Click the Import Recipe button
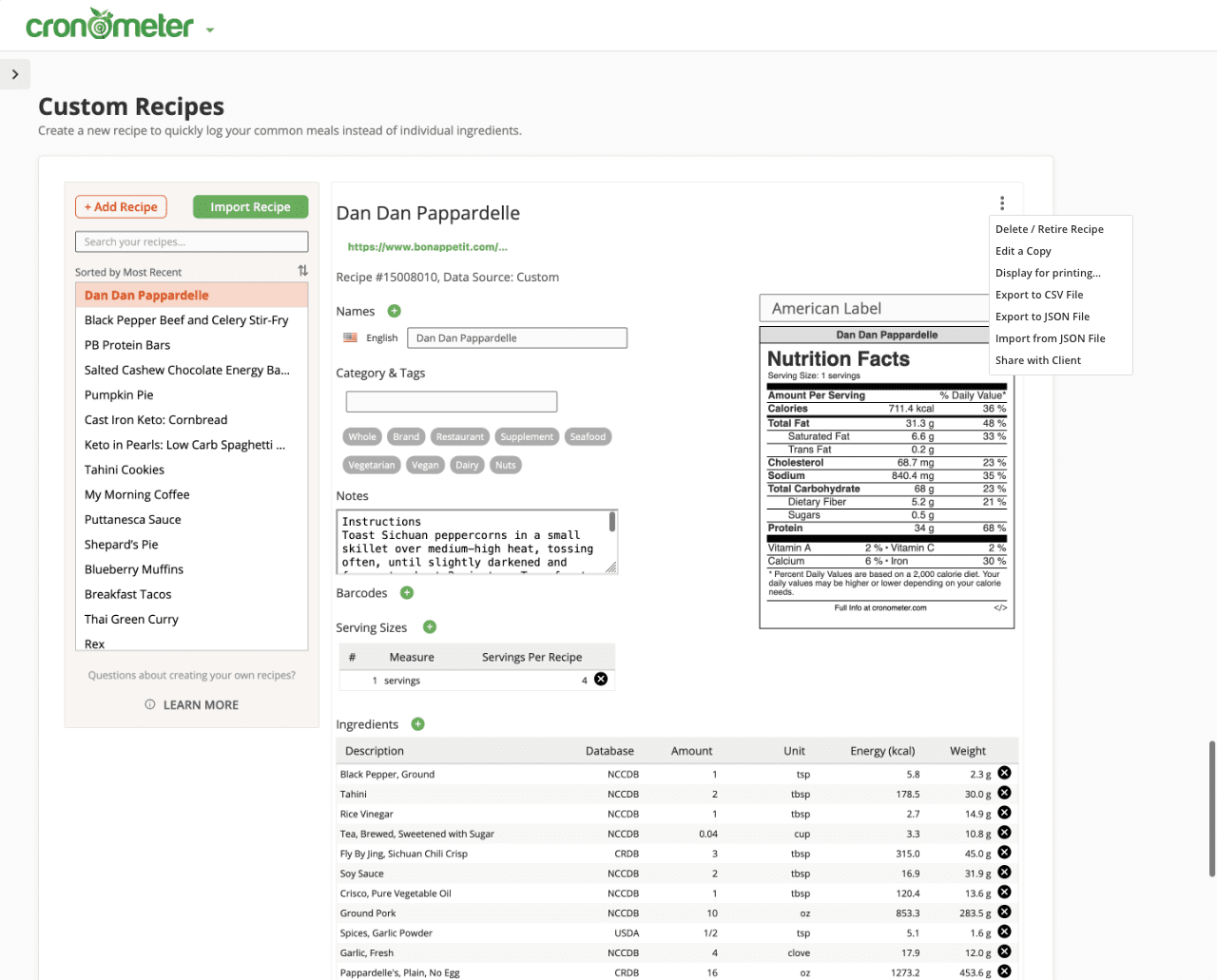 click(250, 206)
